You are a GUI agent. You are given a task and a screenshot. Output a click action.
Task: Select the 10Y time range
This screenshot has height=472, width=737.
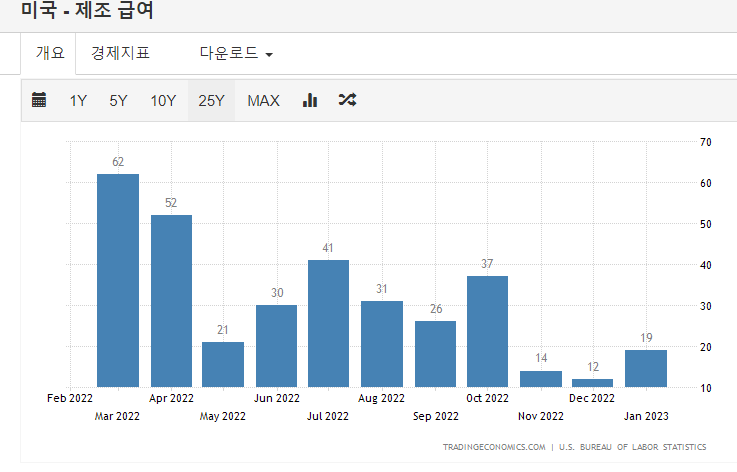[163, 101]
